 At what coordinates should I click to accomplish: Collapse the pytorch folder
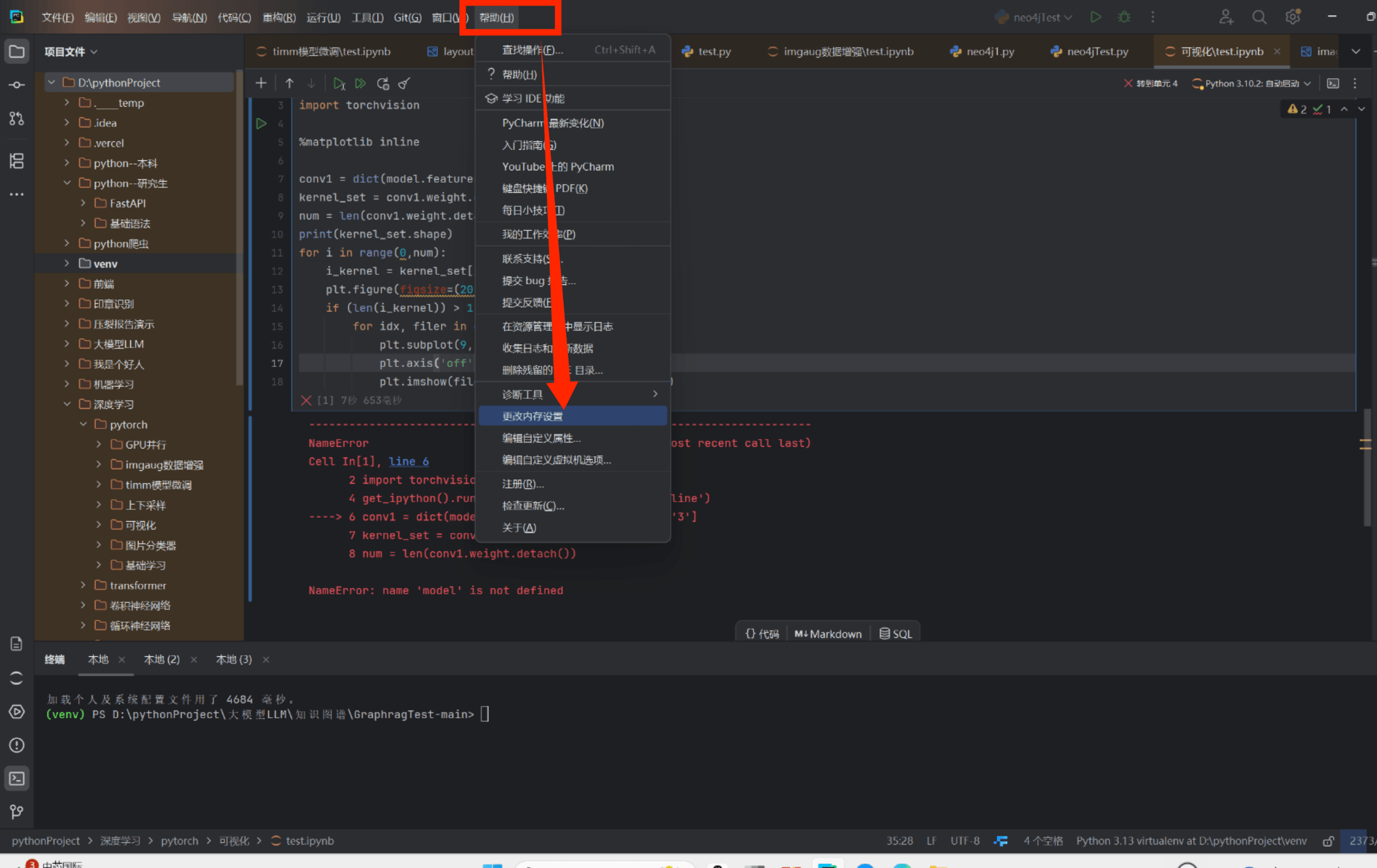[83, 425]
